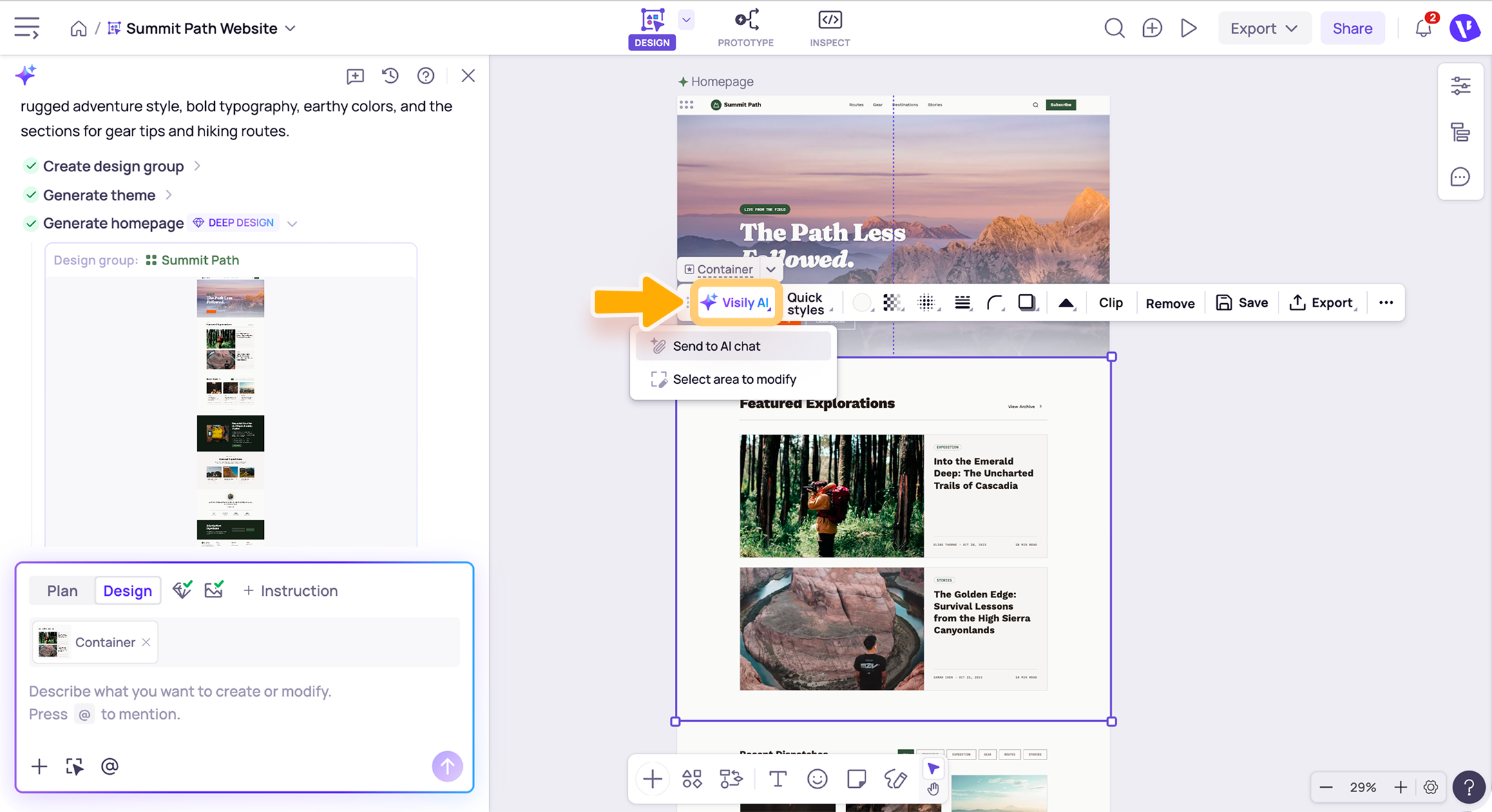Open the dotted grid layout option
This screenshot has width=1492, height=812.
927,302
